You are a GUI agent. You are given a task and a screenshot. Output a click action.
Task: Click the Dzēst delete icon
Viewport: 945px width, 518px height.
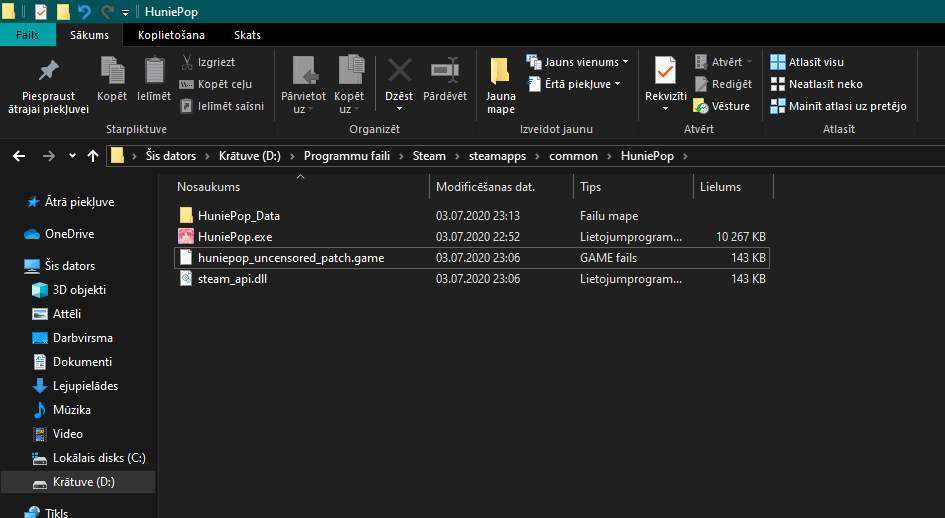click(399, 85)
